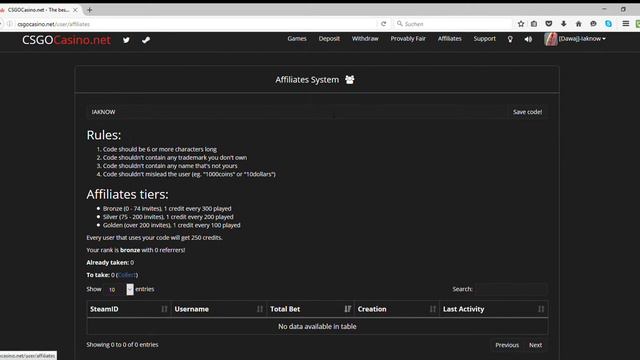Viewport: 640px width, 360px height.
Task: Click 'Showing 0 to 0 of 0 entries'
Action: tap(122, 345)
